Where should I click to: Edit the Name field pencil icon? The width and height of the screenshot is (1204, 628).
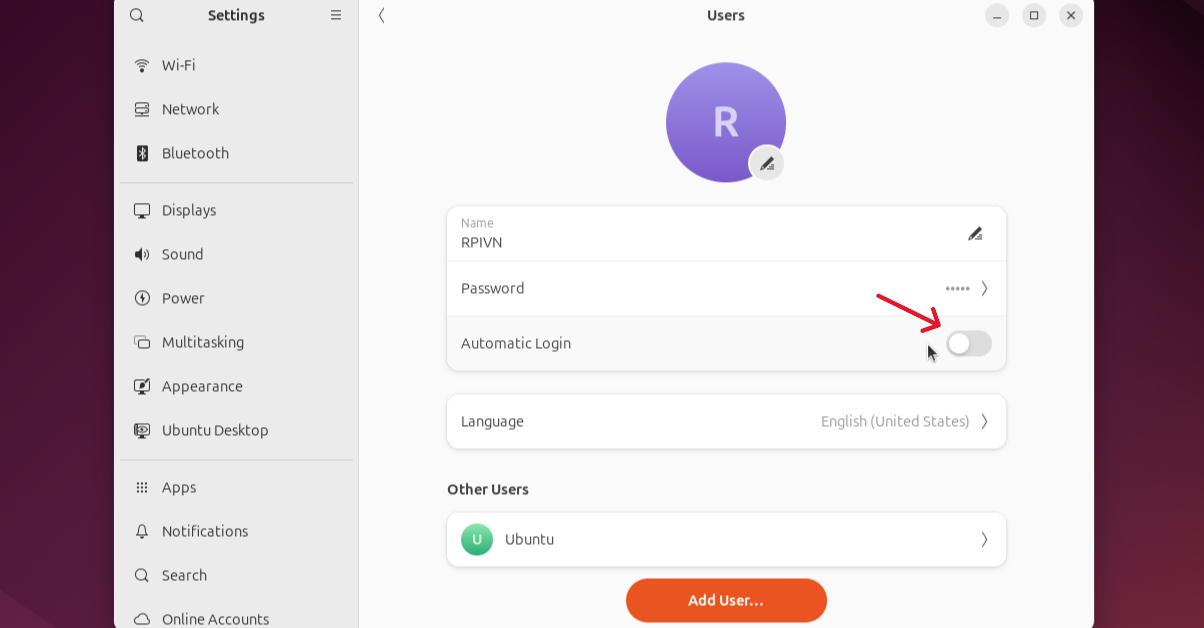pyautogui.click(x=975, y=234)
